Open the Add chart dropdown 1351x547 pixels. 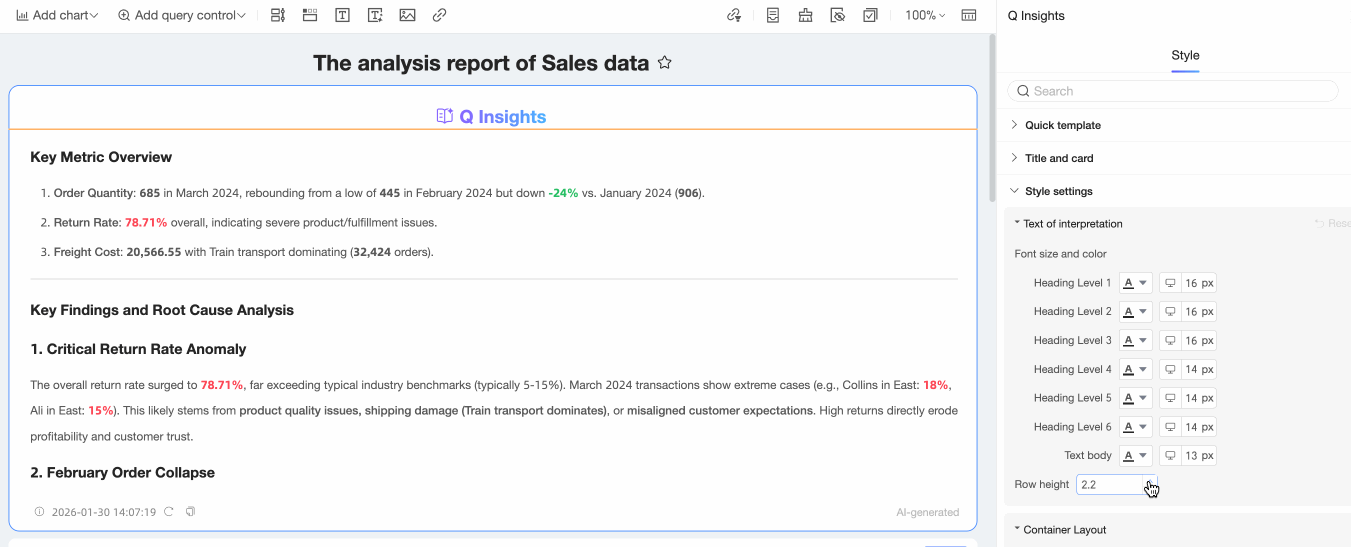[x=57, y=15]
